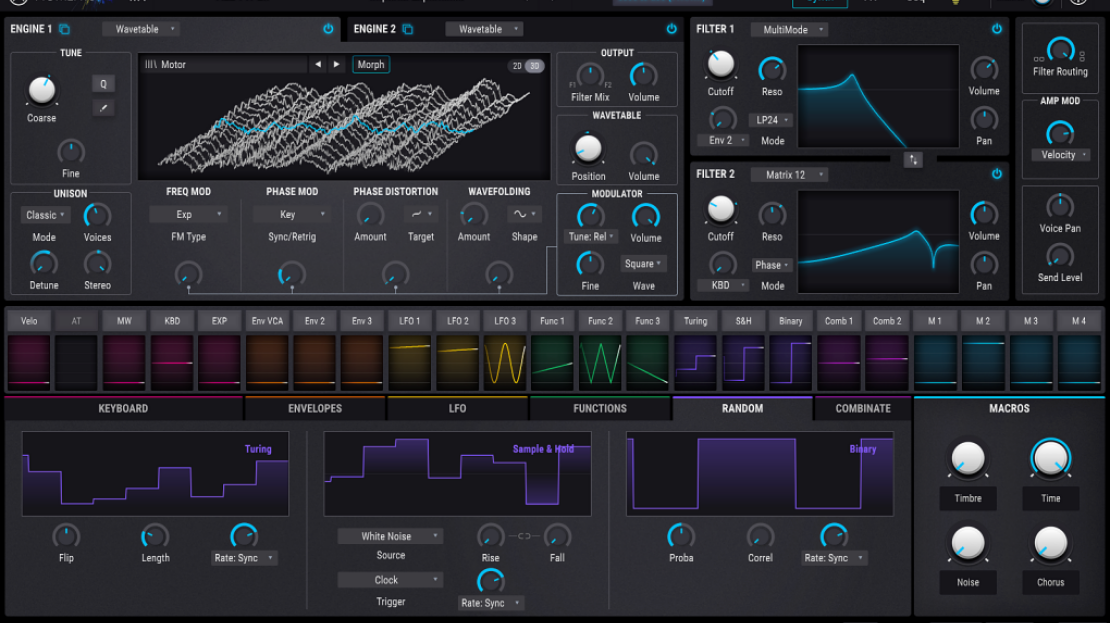Click the Rise/Fall link icon
The image size is (1110, 623).
[524, 536]
